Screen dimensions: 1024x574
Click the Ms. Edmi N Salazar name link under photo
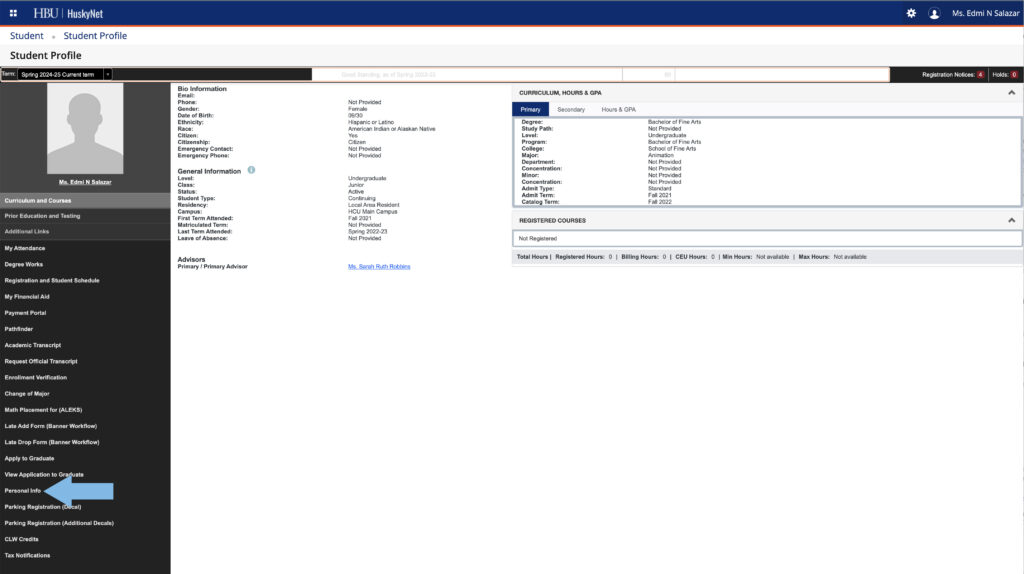click(x=85, y=182)
